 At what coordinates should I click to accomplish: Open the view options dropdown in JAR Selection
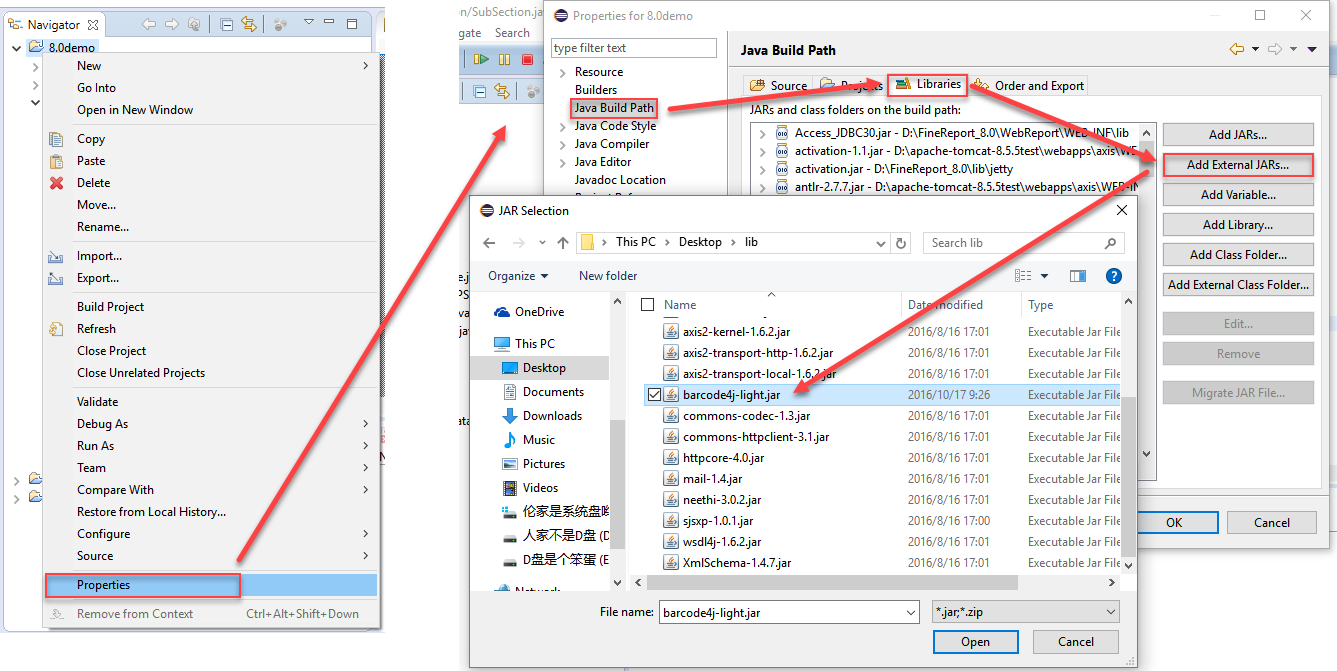click(x=1045, y=276)
